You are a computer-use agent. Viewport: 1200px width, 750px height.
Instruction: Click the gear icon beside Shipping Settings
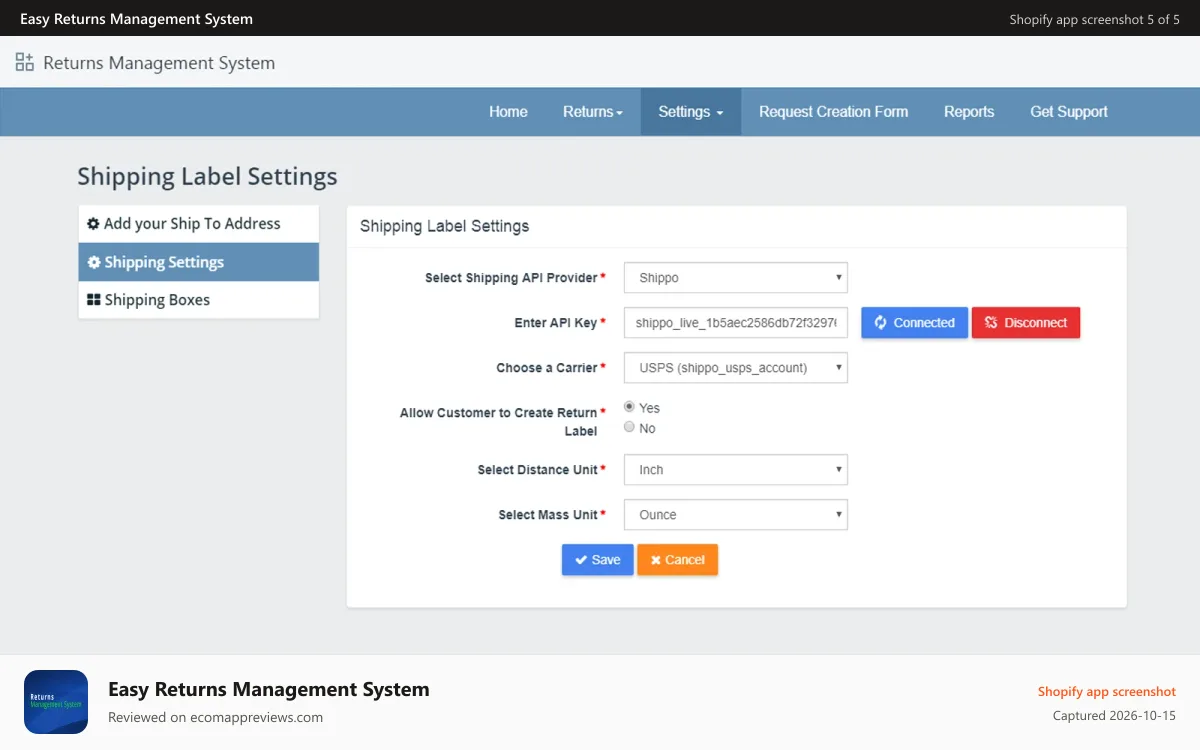94,262
